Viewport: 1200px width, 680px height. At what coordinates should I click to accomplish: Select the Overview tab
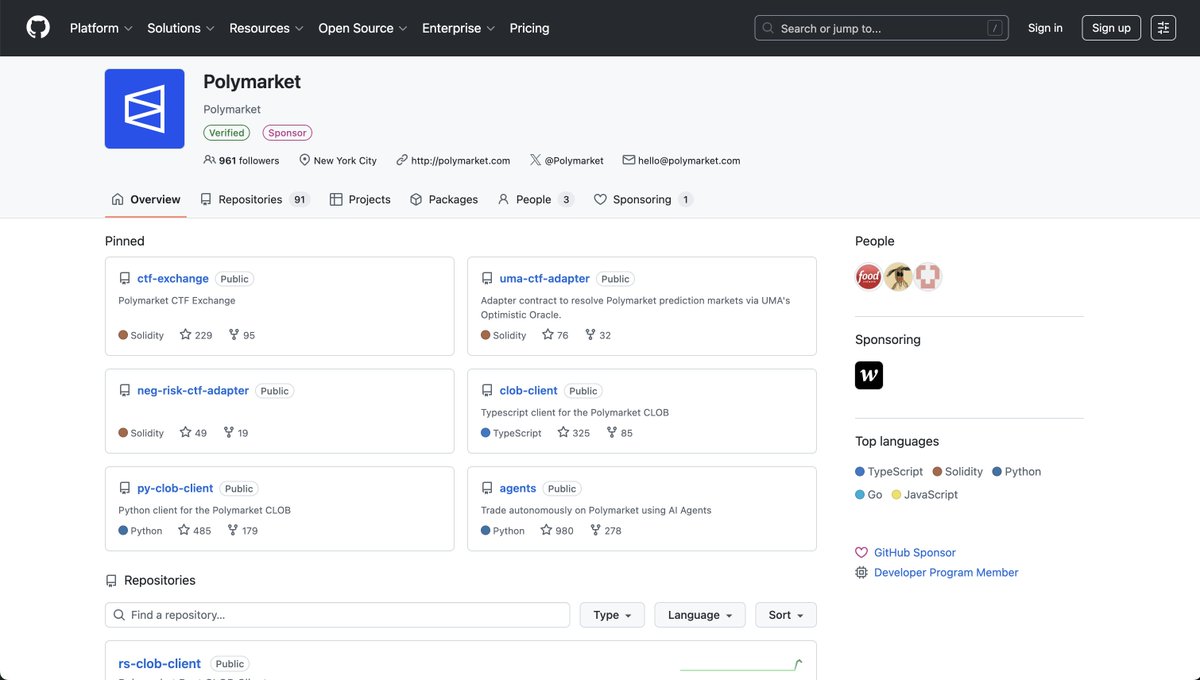point(146,199)
